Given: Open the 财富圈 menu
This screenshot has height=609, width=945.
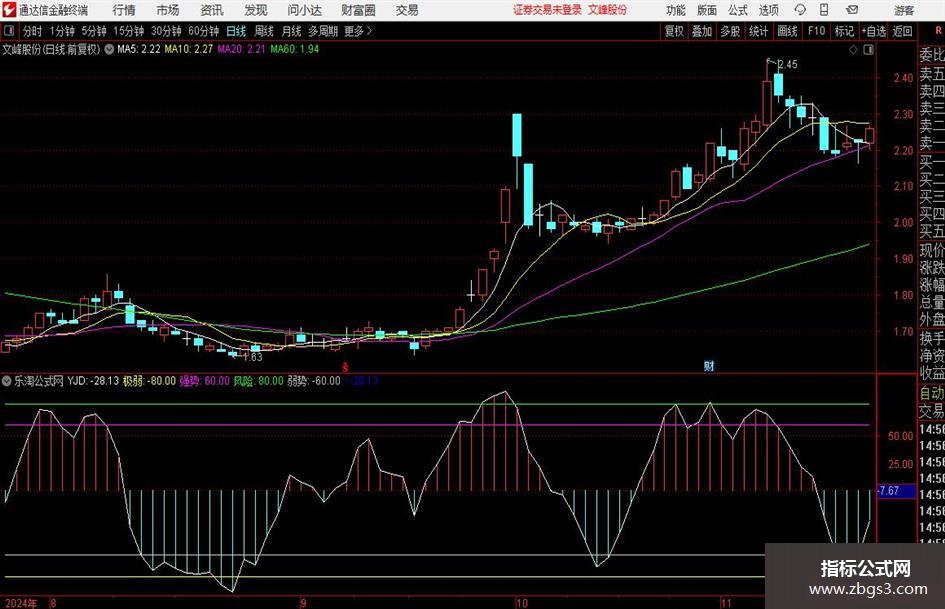Looking at the screenshot, I should [x=358, y=10].
